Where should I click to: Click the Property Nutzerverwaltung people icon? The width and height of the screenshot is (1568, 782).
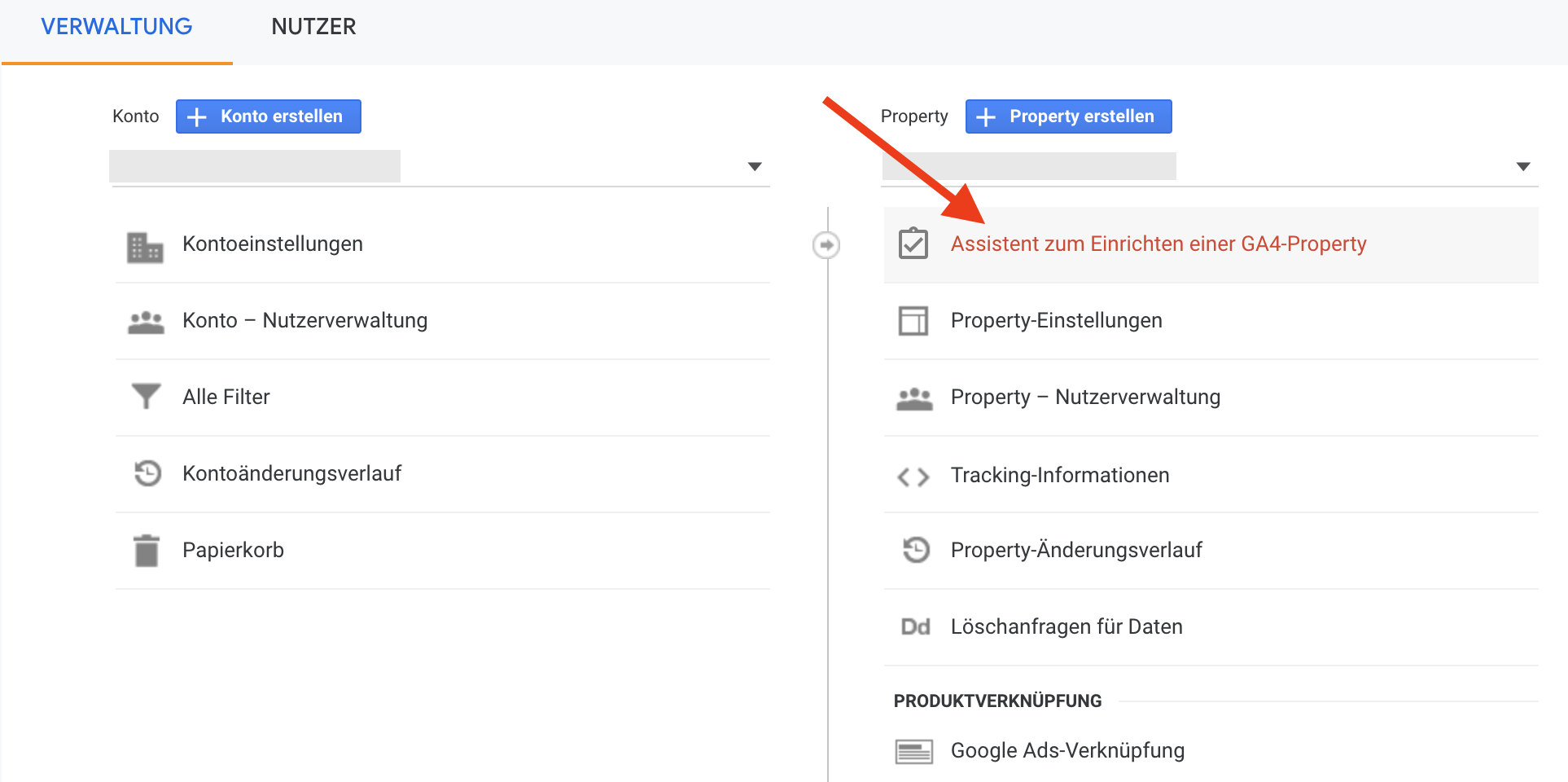(x=914, y=399)
